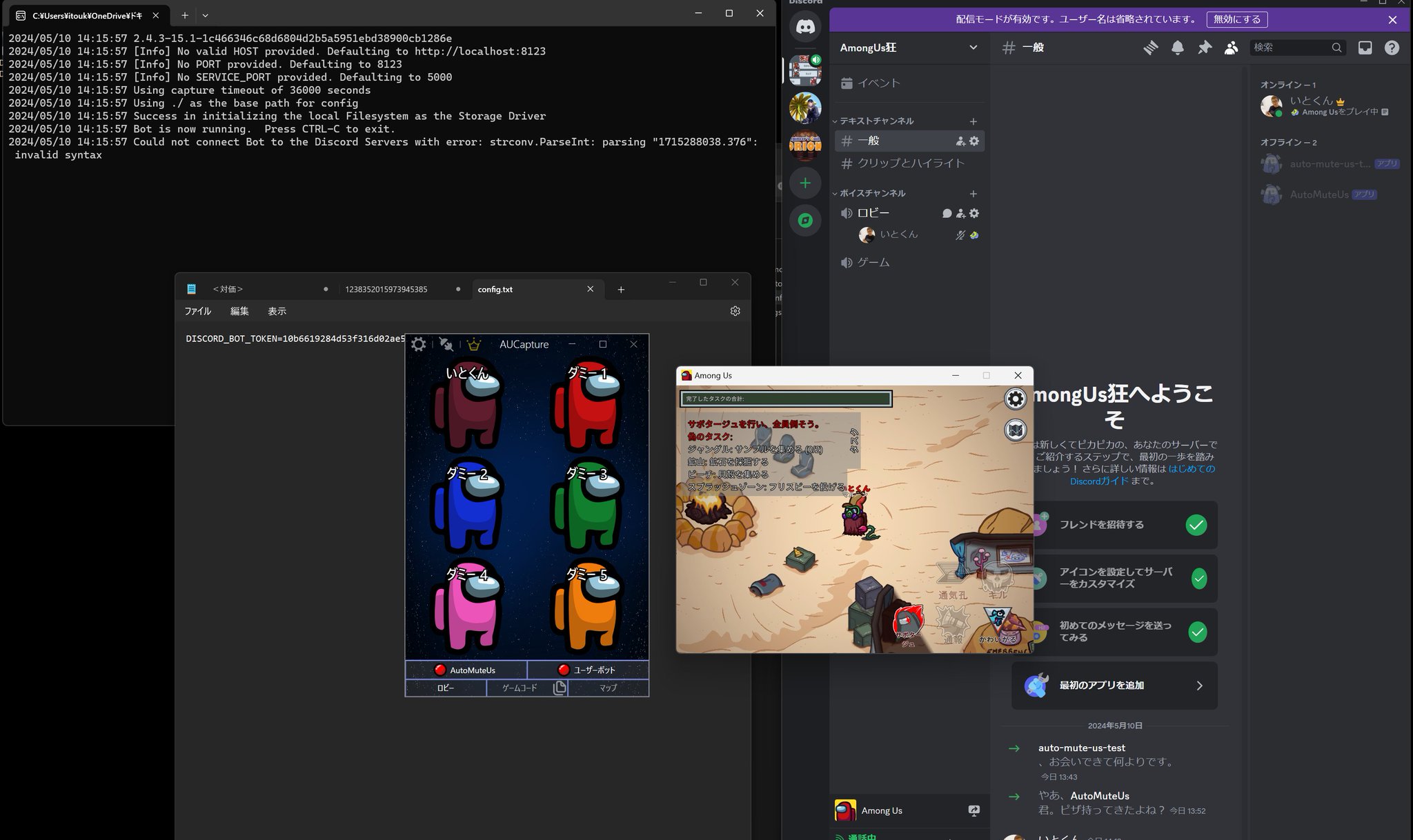Open Discord threads icon in channel header

click(x=1150, y=48)
